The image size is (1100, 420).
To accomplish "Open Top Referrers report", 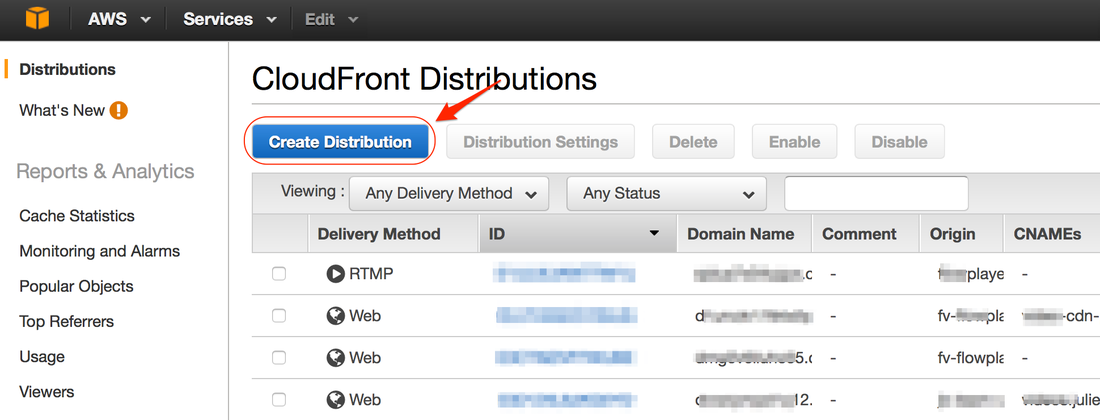I will click(x=67, y=321).
